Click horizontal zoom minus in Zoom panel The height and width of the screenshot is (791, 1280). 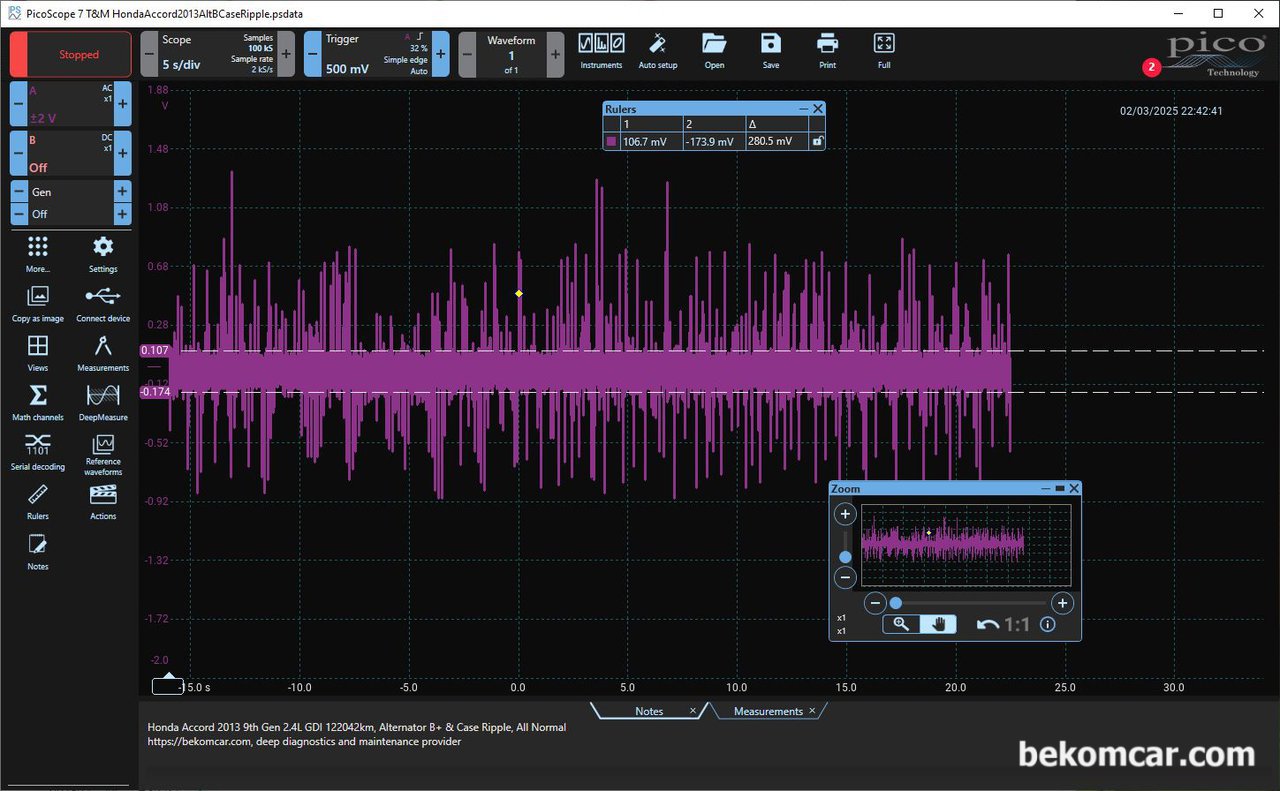[x=875, y=603]
